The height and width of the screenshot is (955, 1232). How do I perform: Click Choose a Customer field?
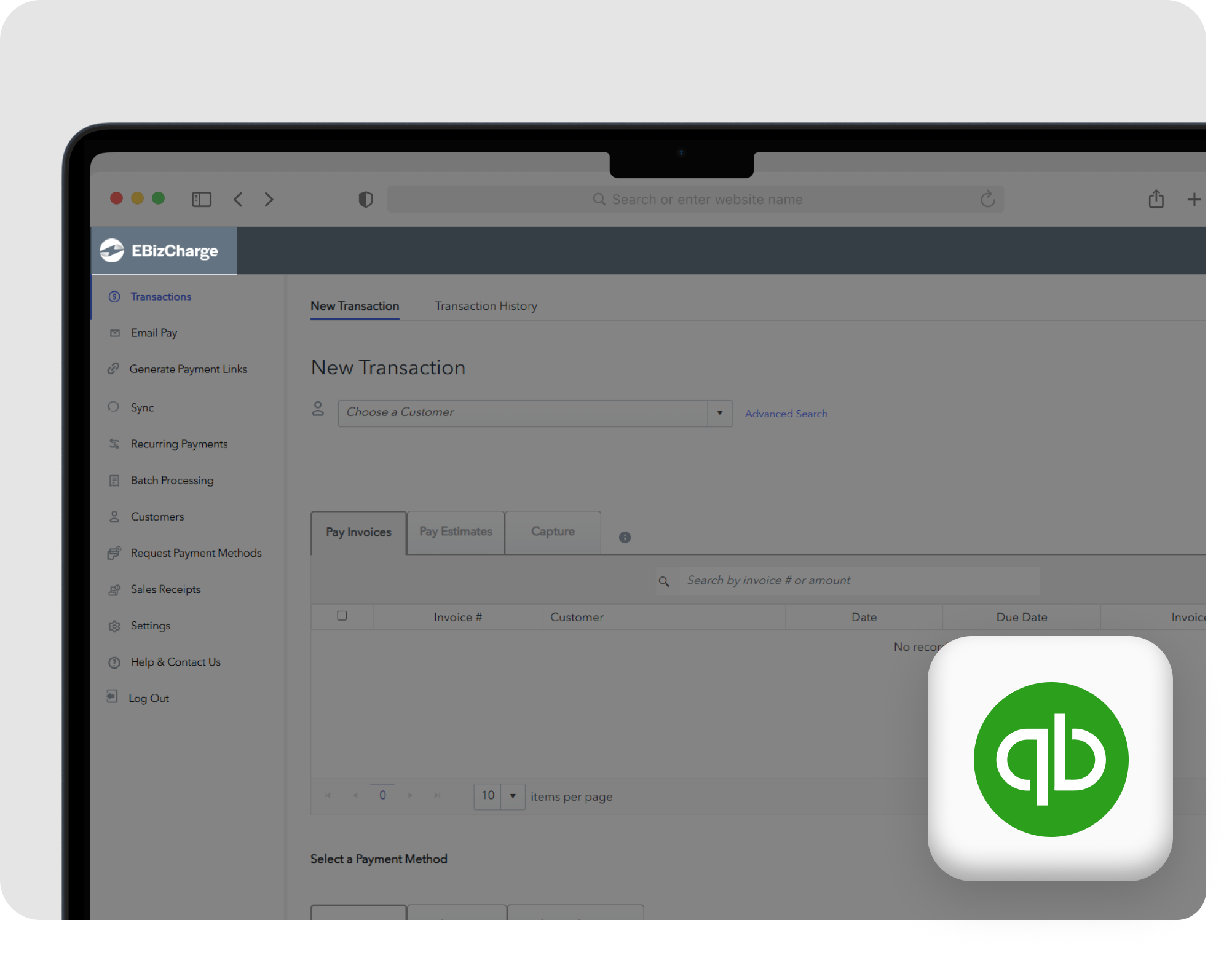click(523, 413)
